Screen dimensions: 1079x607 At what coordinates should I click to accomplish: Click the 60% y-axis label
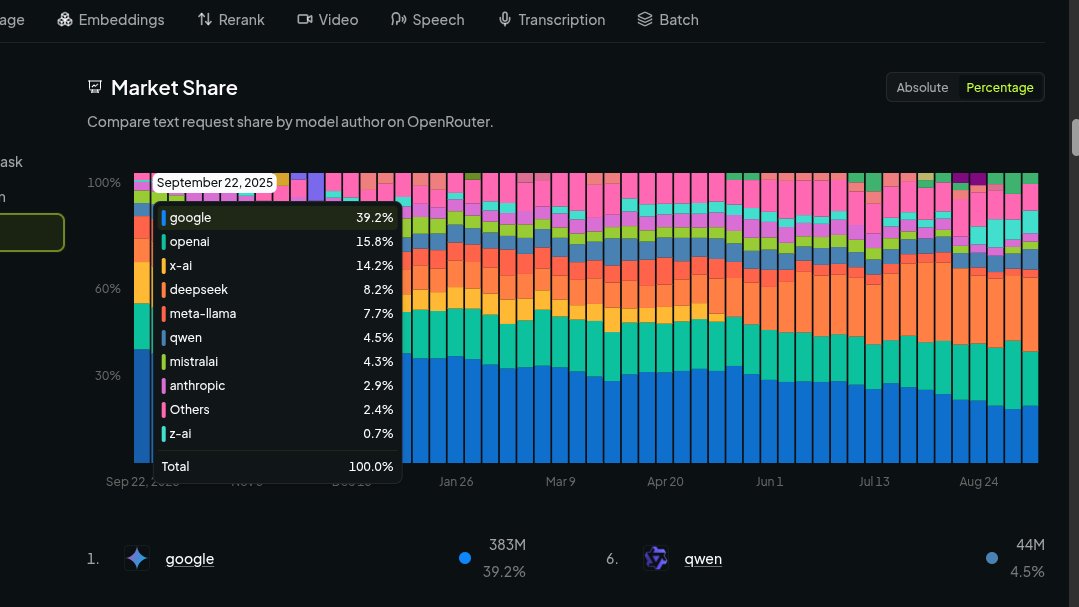[x=108, y=288]
